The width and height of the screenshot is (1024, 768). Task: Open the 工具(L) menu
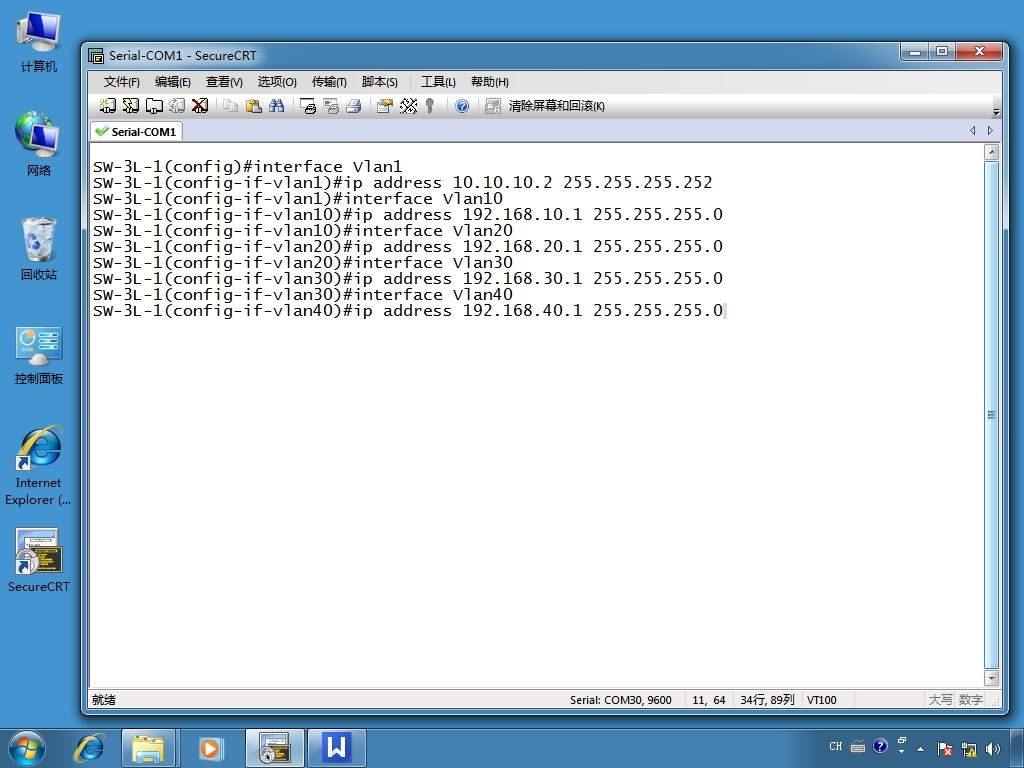(438, 82)
